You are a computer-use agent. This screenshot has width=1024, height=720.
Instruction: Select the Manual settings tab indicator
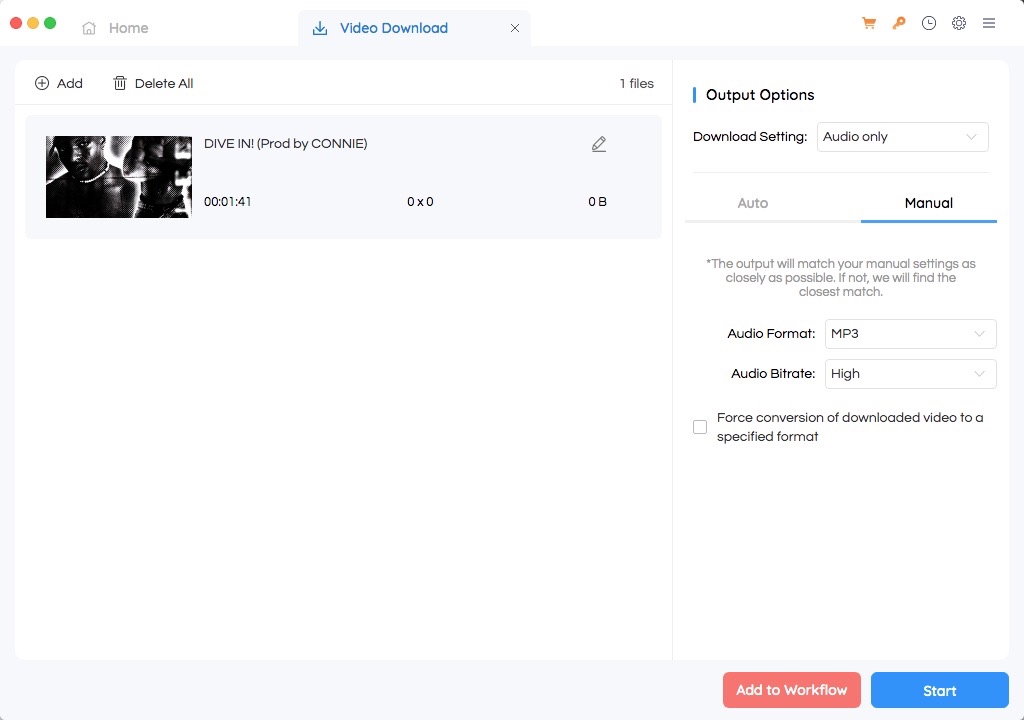tap(928, 203)
